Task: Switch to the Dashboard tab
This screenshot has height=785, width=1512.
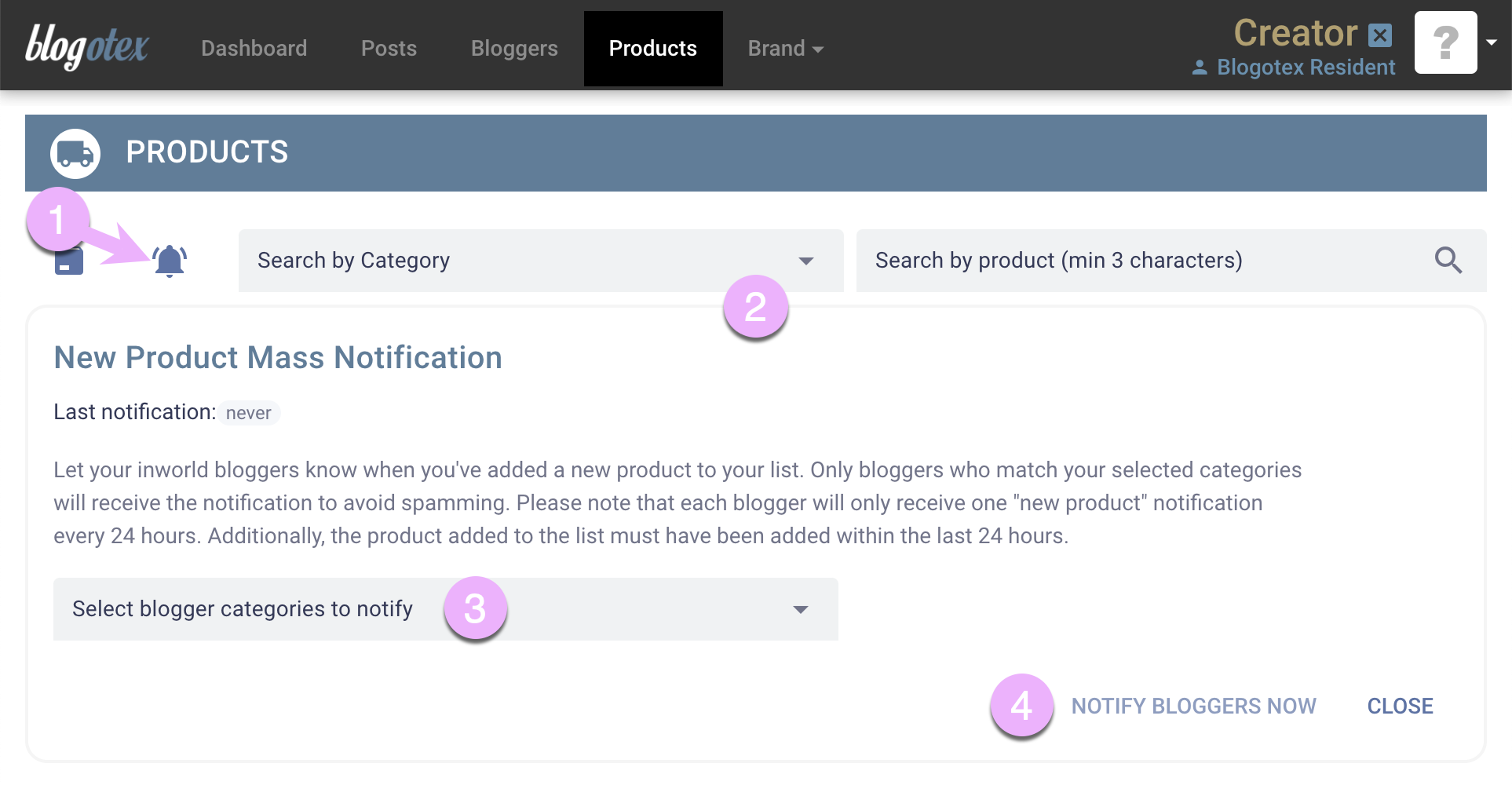Action: 254,48
